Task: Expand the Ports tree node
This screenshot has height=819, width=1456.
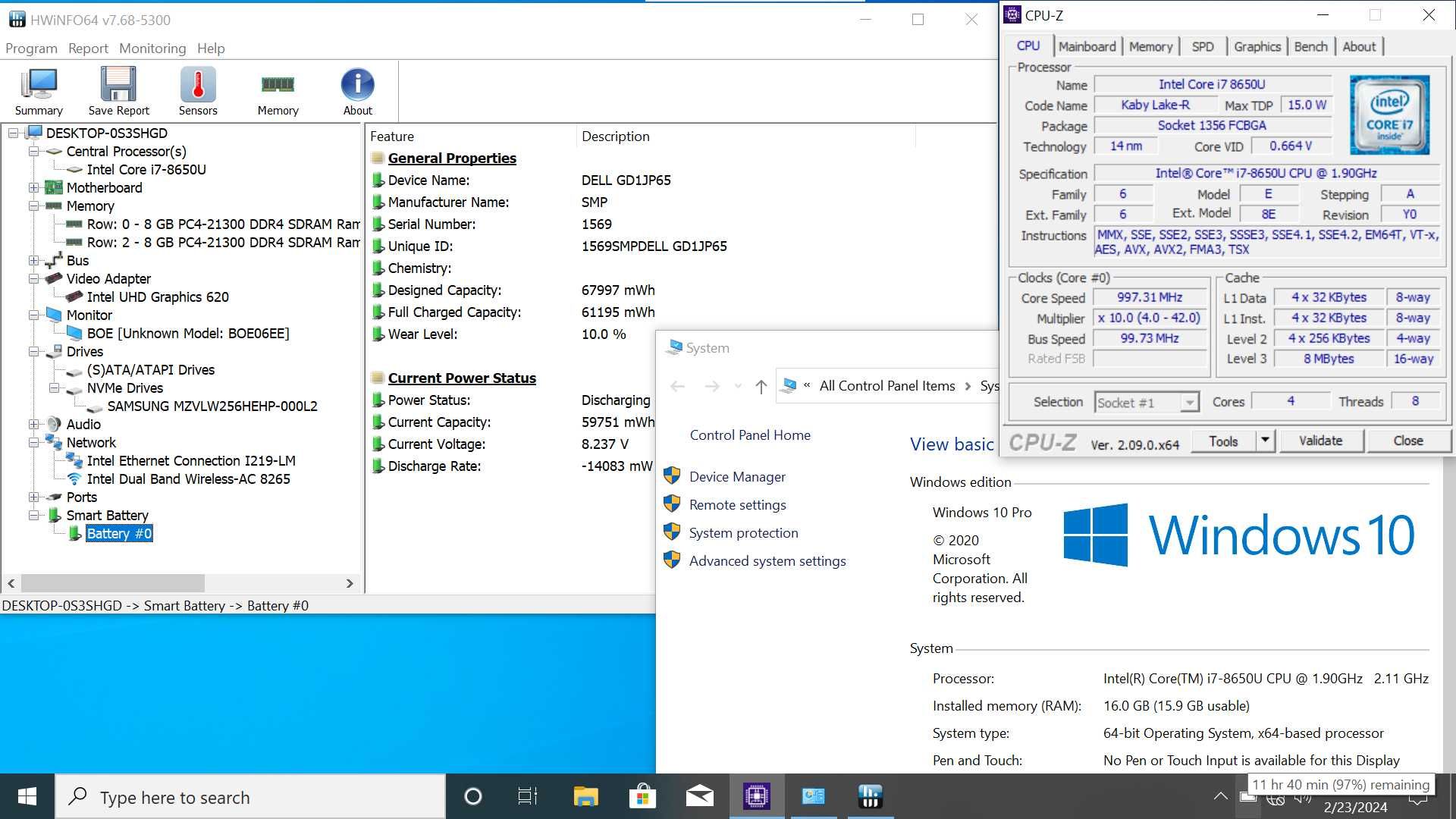Action: point(33,497)
